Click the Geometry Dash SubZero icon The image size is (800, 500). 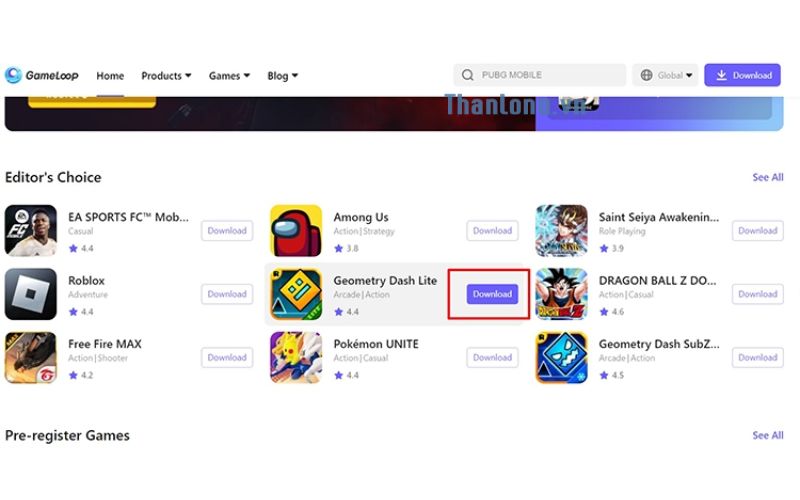(x=561, y=357)
